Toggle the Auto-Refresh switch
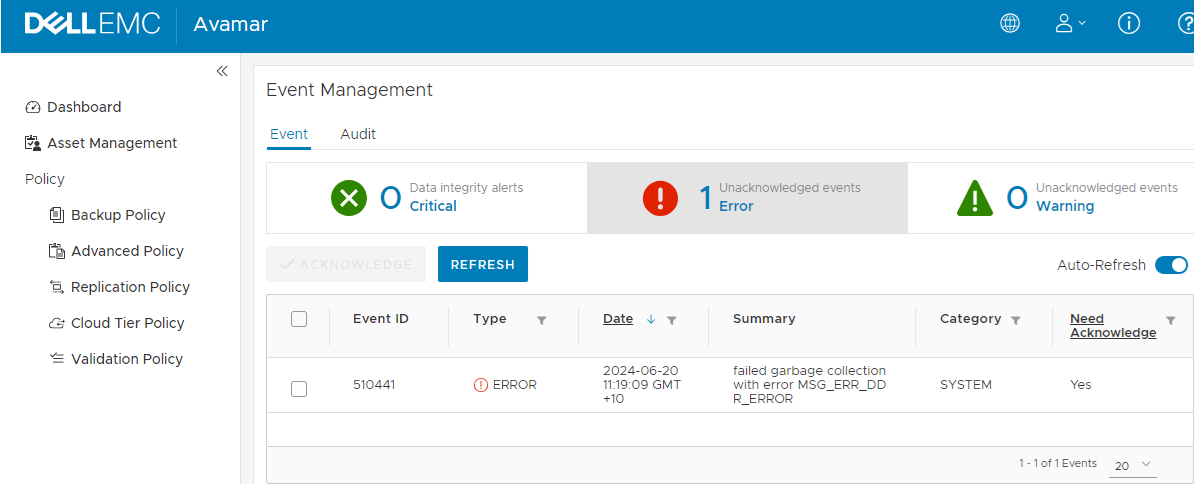 [1171, 265]
